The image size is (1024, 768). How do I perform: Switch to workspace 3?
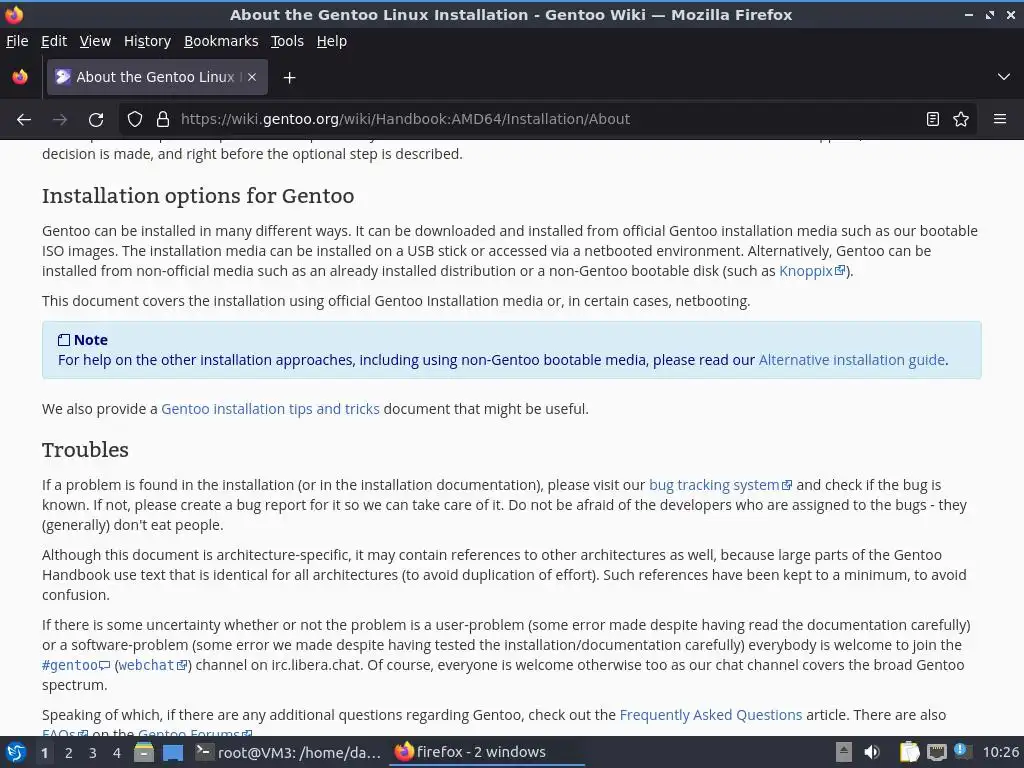click(x=93, y=753)
